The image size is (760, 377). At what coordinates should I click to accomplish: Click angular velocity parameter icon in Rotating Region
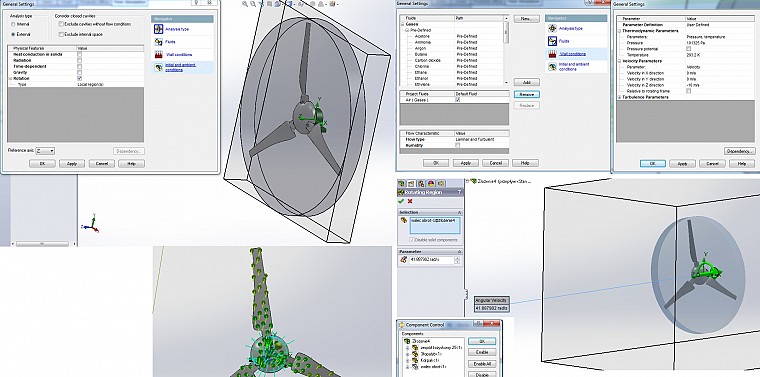tap(403, 260)
